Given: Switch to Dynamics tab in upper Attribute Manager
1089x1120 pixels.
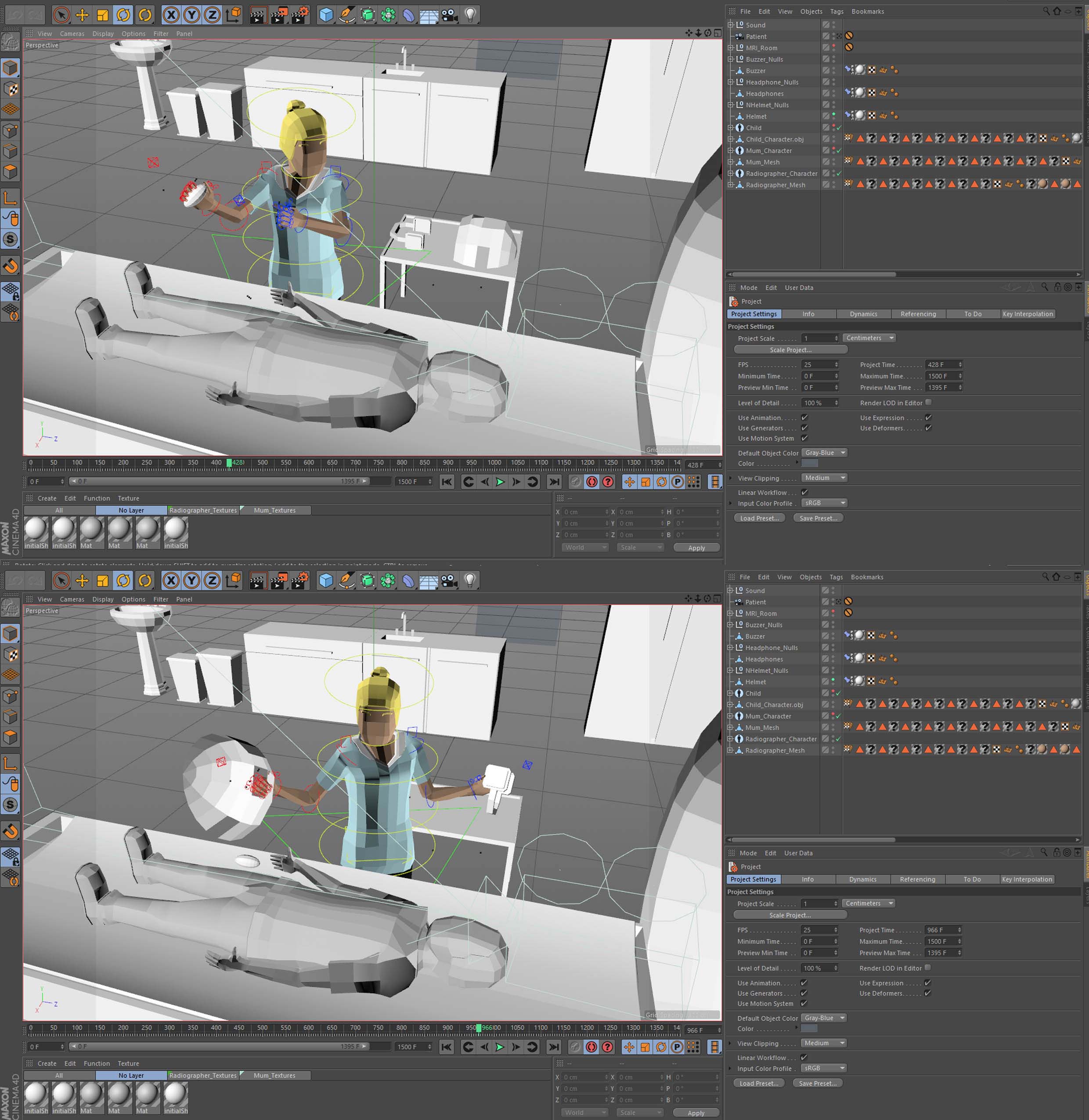Looking at the screenshot, I should click(863, 314).
